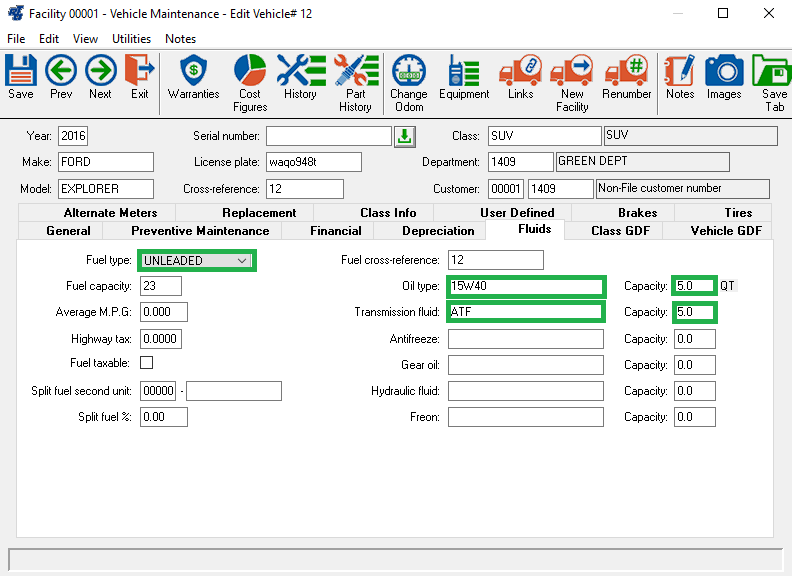
Task: Click the License plate field
Action: (x=314, y=162)
